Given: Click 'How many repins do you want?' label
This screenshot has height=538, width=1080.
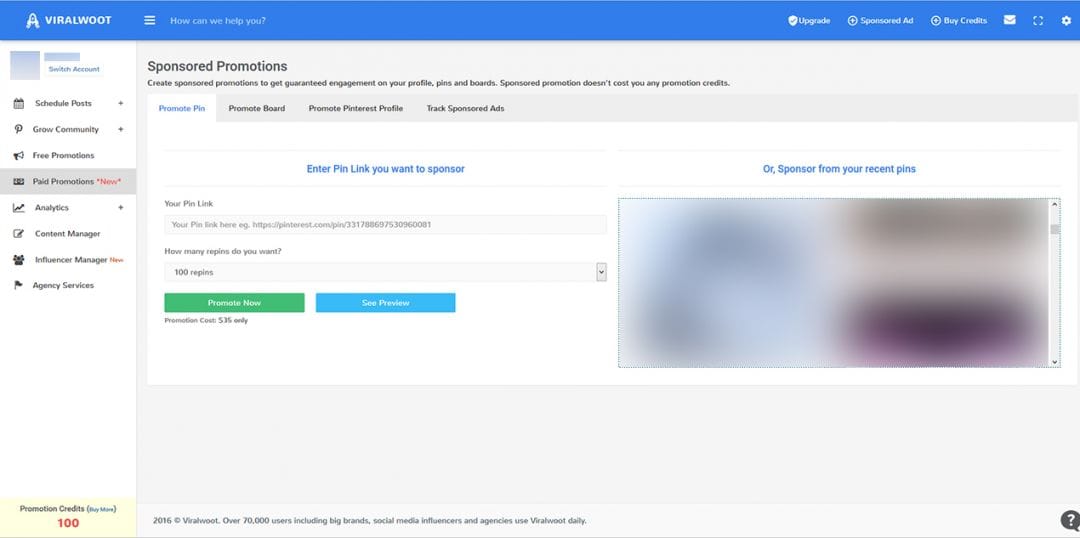Looking at the screenshot, I should (x=222, y=251).
